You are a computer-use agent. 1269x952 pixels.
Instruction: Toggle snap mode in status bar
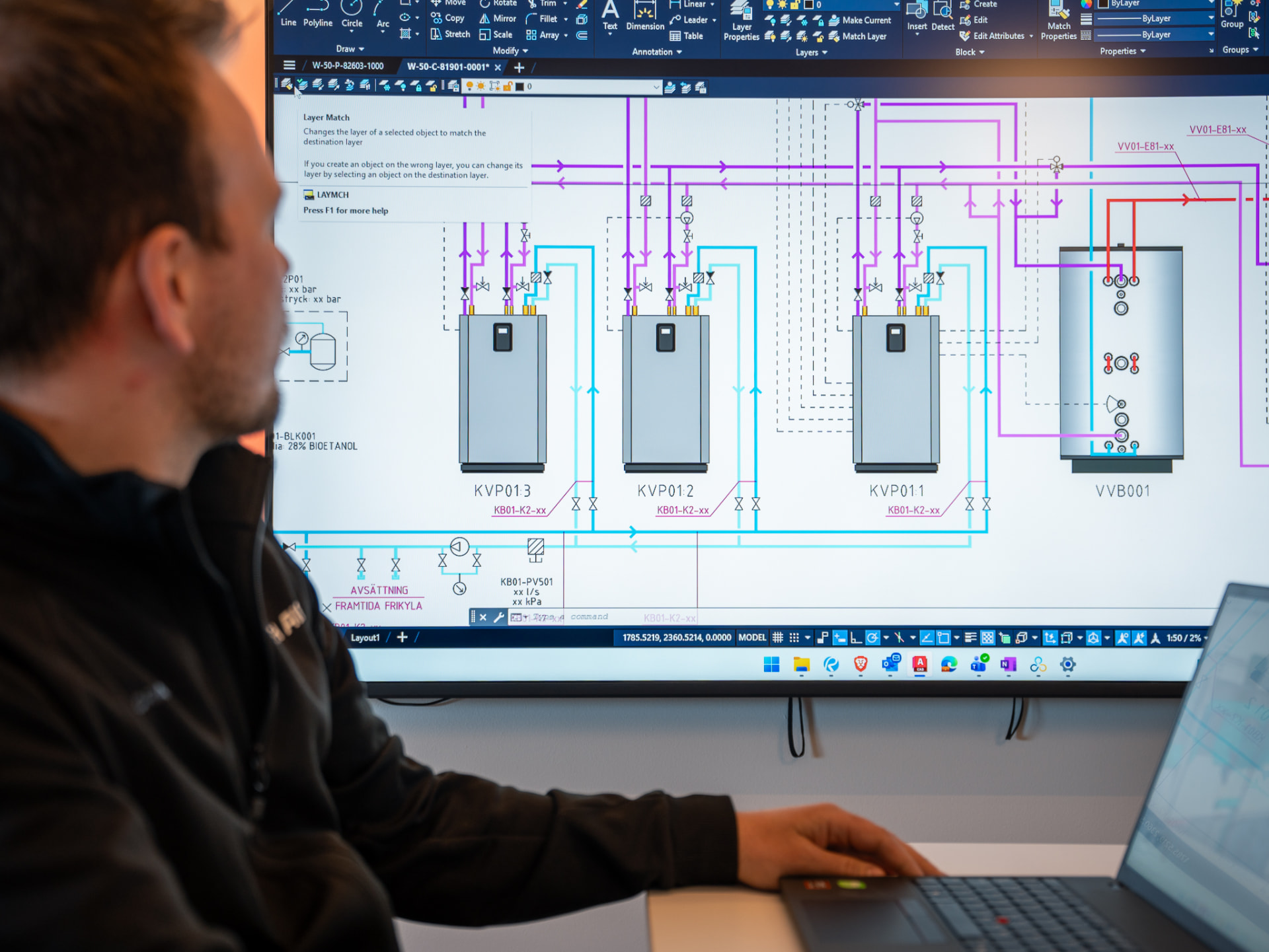pyautogui.click(x=794, y=638)
